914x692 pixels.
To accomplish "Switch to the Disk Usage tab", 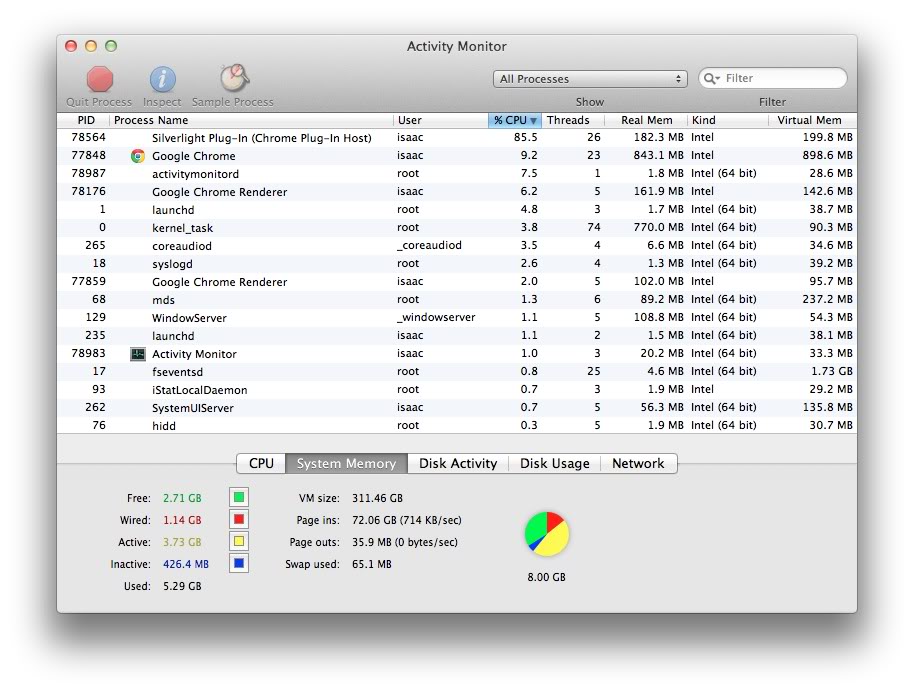I will (554, 463).
